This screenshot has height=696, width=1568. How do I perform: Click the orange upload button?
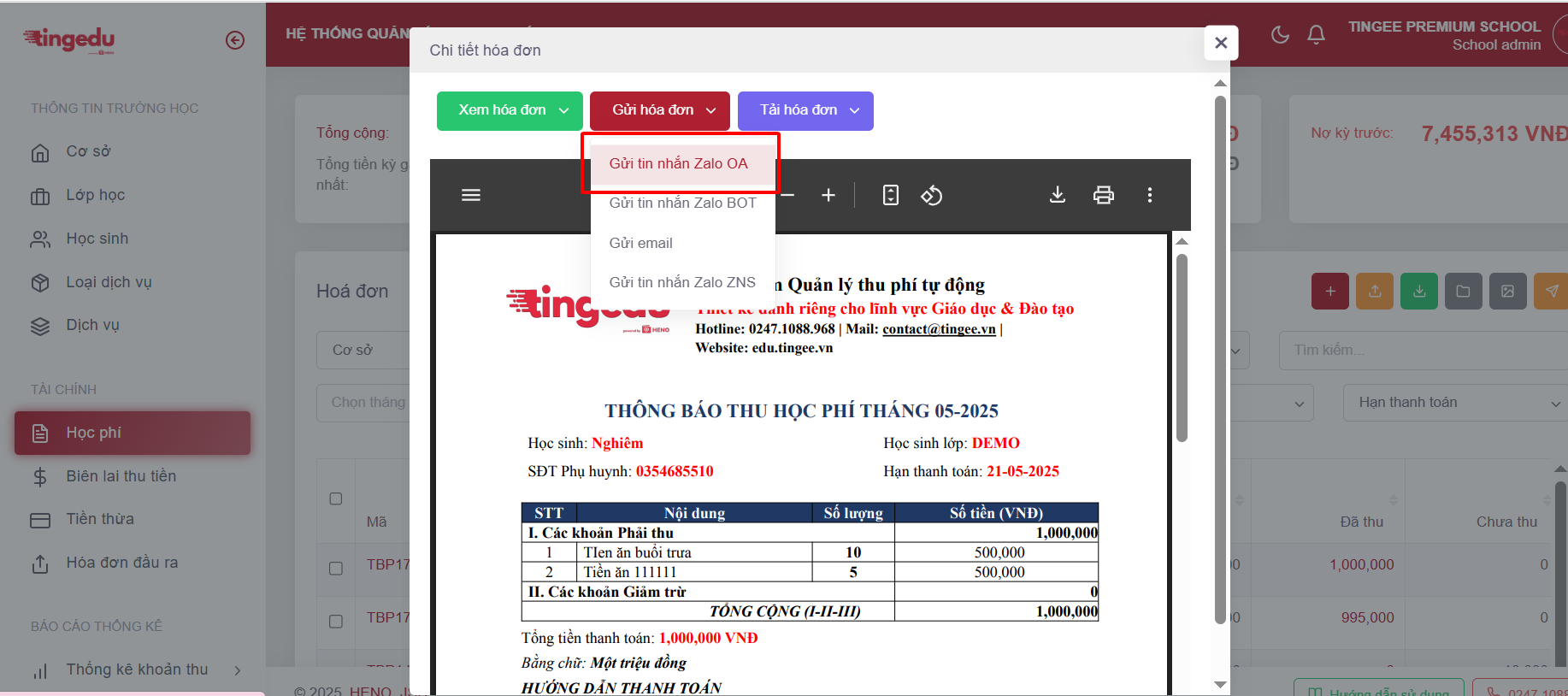pyautogui.click(x=1375, y=292)
